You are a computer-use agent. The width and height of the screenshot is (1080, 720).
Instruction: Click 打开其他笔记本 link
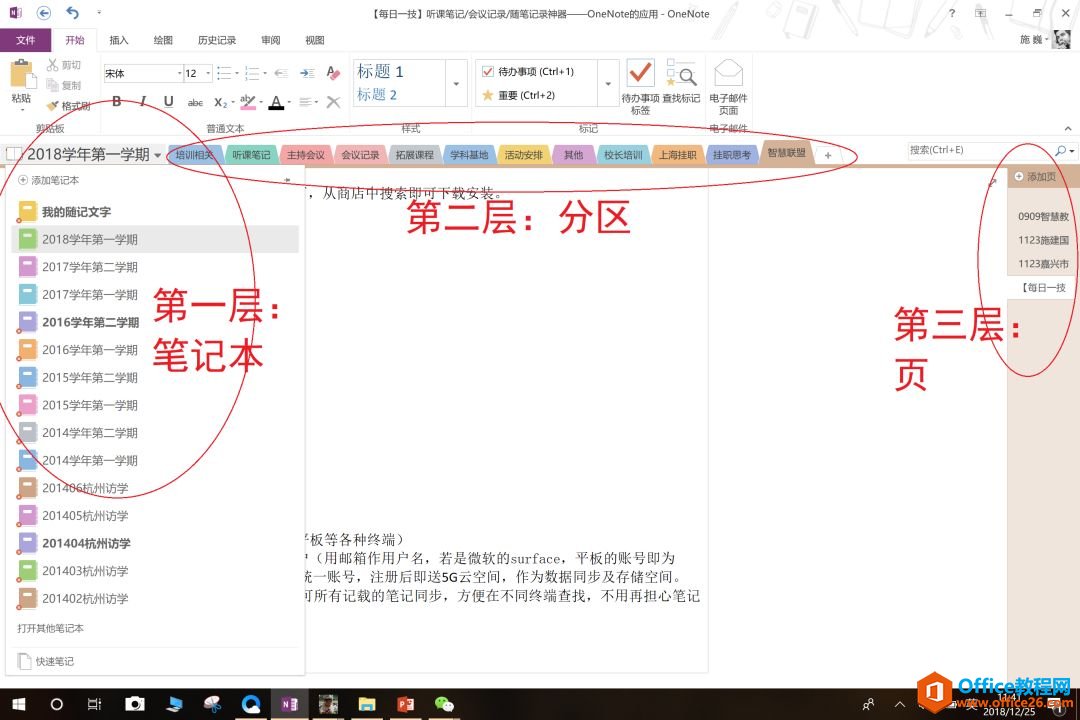click(51, 628)
